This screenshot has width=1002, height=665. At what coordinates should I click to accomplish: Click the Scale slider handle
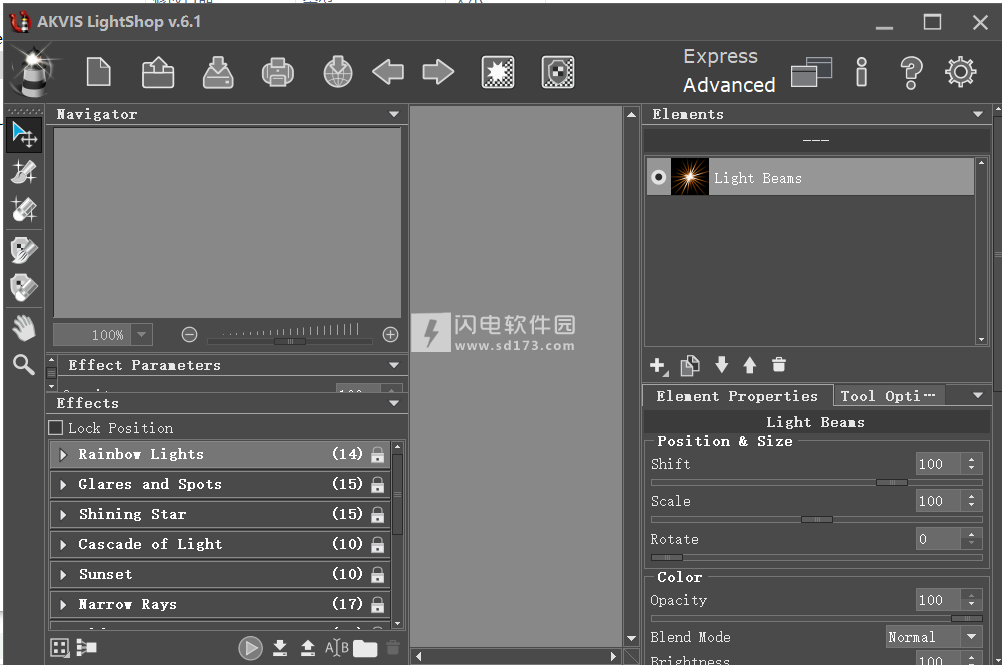tap(816, 519)
